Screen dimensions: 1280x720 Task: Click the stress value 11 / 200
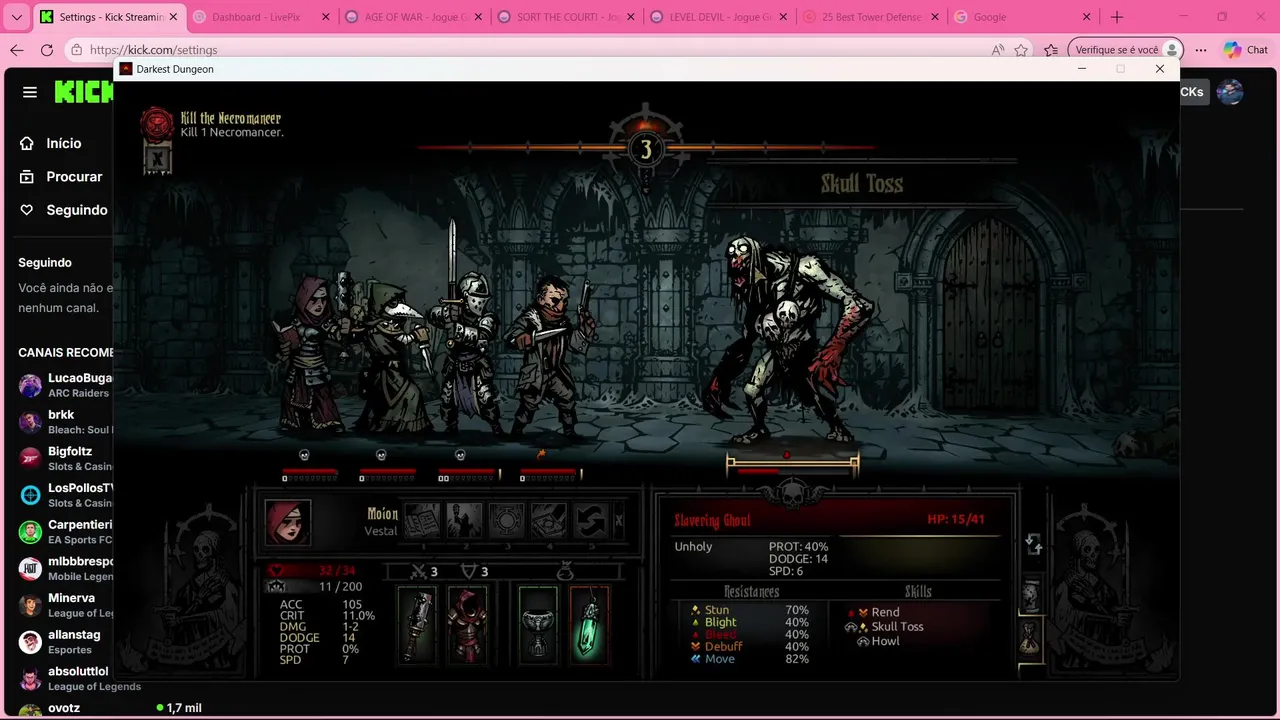click(x=340, y=587)
